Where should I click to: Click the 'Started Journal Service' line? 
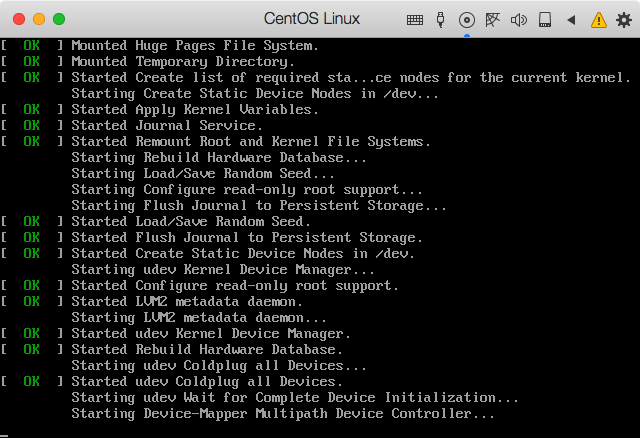[x=167, y=126]
